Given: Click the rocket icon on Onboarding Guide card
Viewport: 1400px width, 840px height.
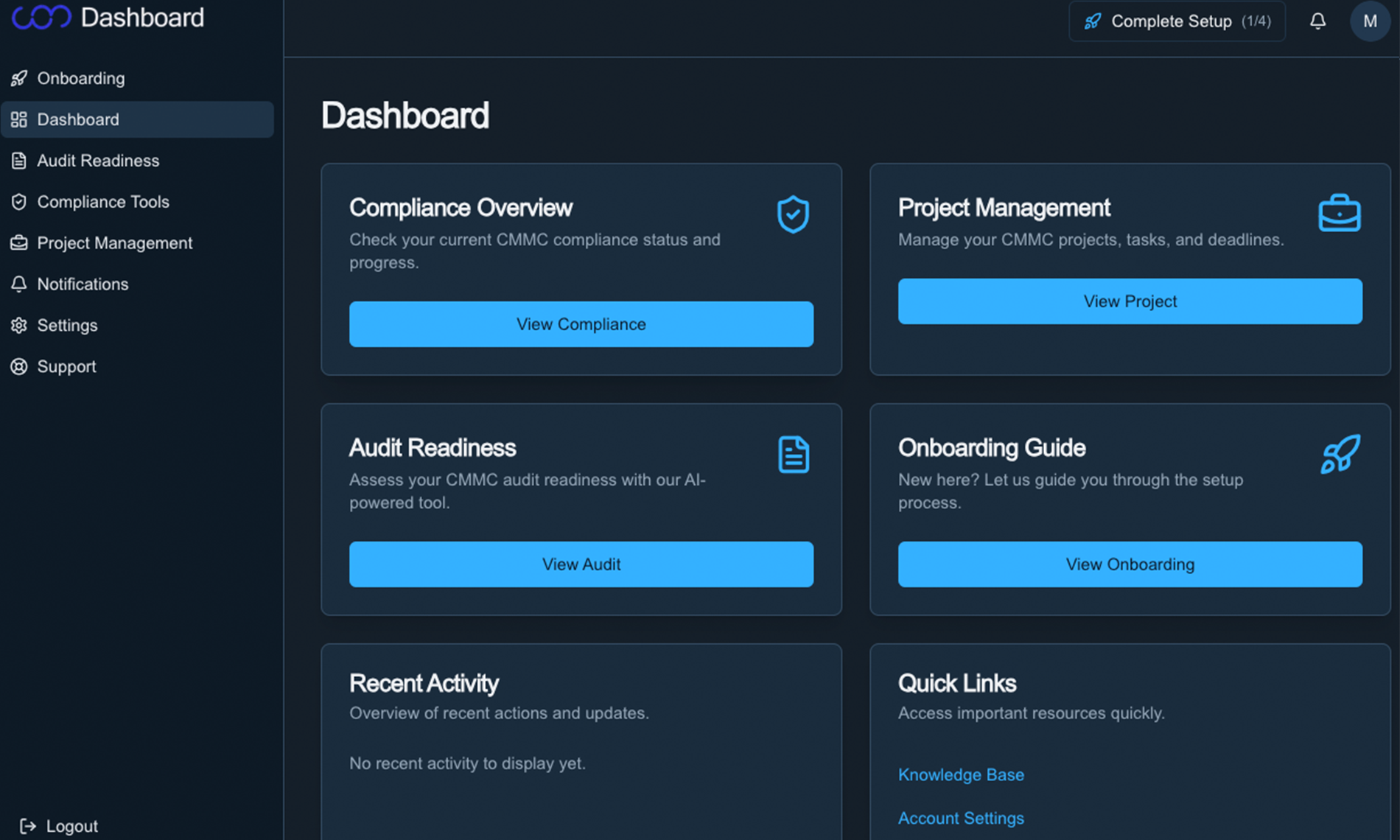Looking at the screenshot, I should pos(1340,454).
